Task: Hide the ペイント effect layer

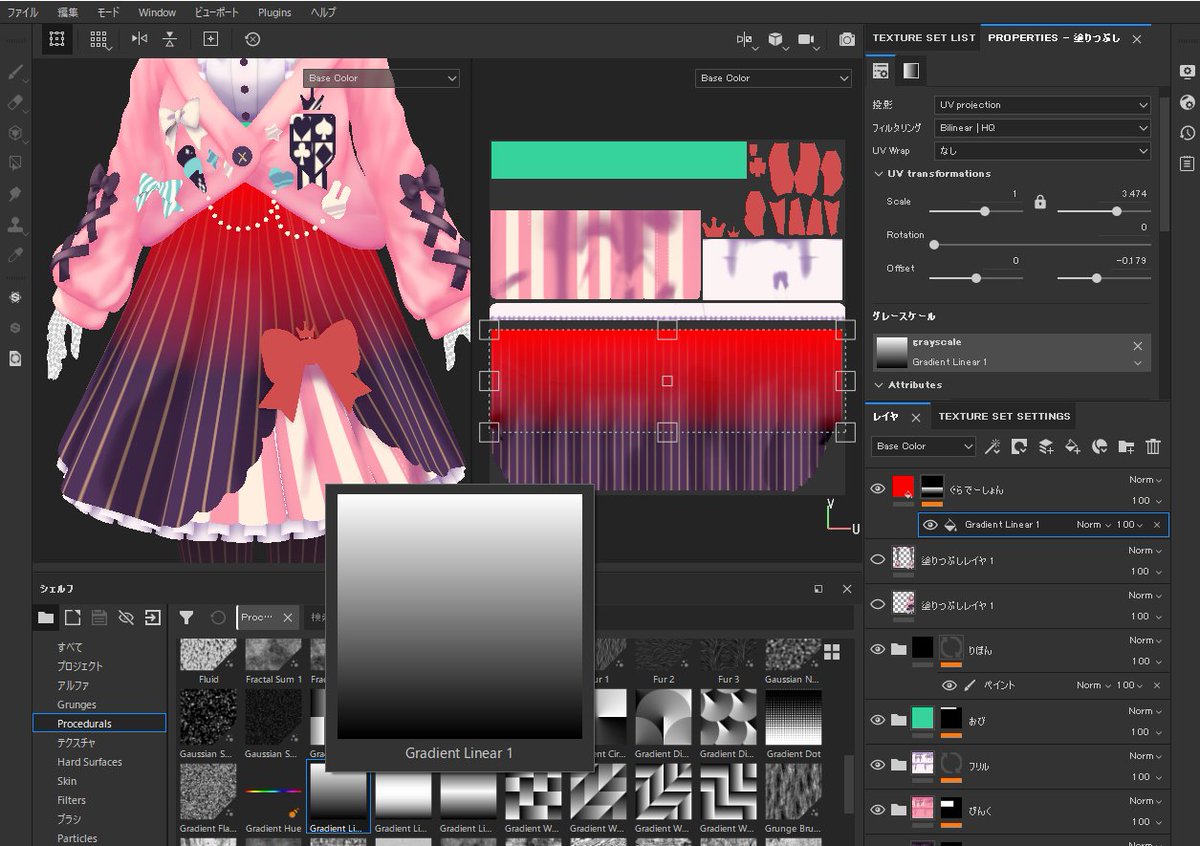Action: point(950,686)
